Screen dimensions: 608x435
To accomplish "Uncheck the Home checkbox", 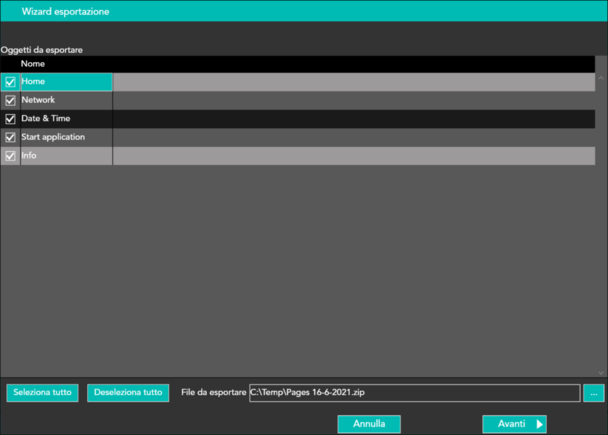I will coord(10,82).
